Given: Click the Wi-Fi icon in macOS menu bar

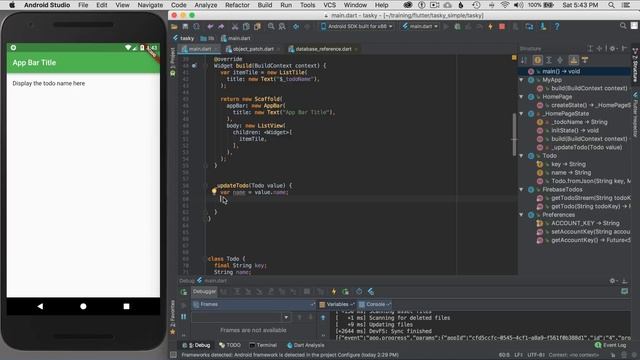Looking at the screenshot, I should pyautogui.click(x=505, y=5).
